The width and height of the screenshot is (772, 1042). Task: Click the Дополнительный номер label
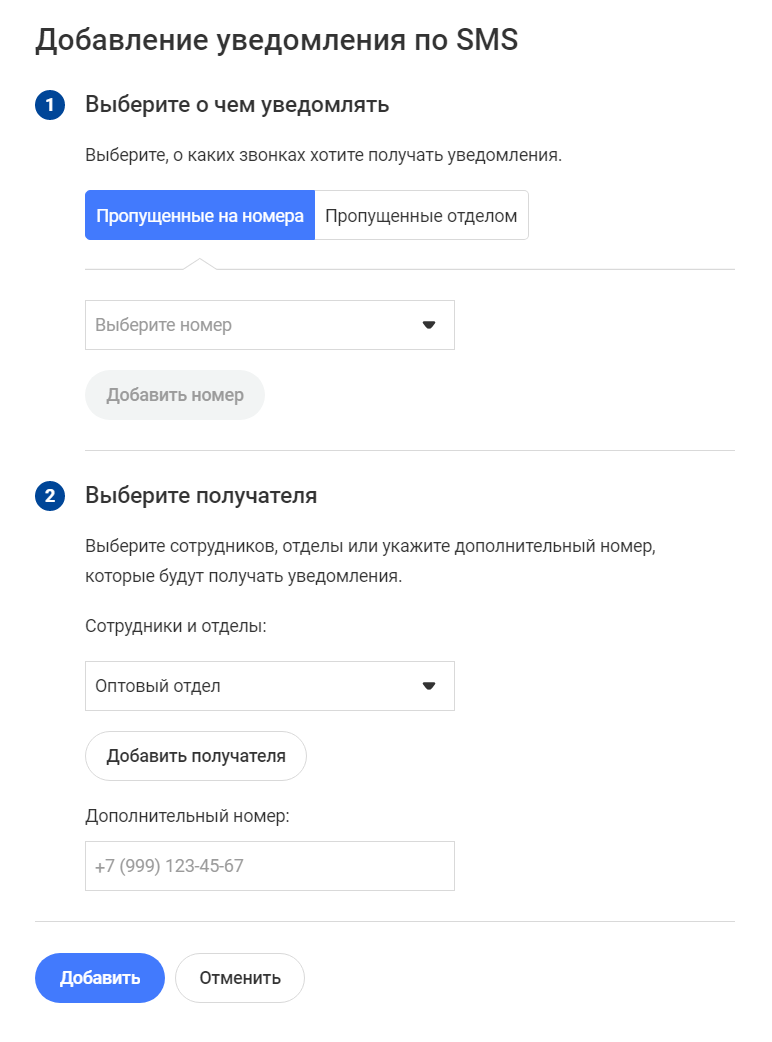pos(187,816)
